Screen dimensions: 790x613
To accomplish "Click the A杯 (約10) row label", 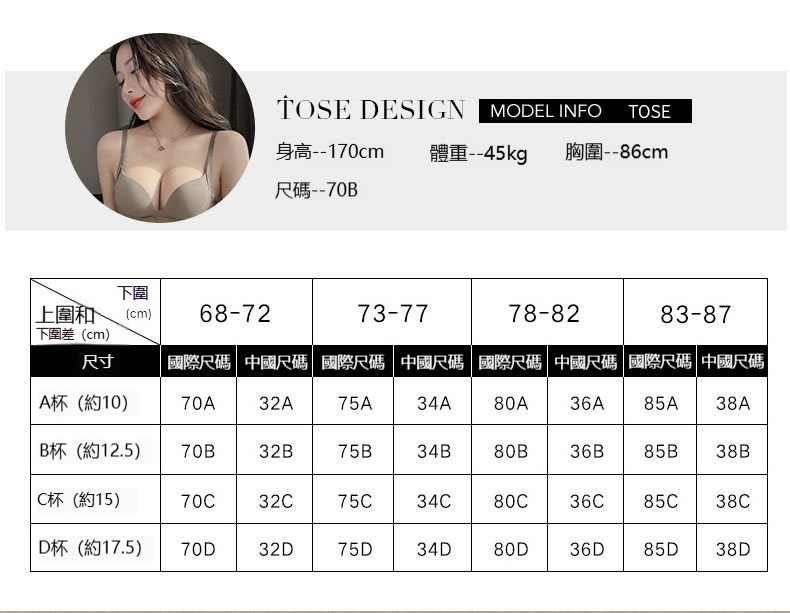I will coord(84,403).
